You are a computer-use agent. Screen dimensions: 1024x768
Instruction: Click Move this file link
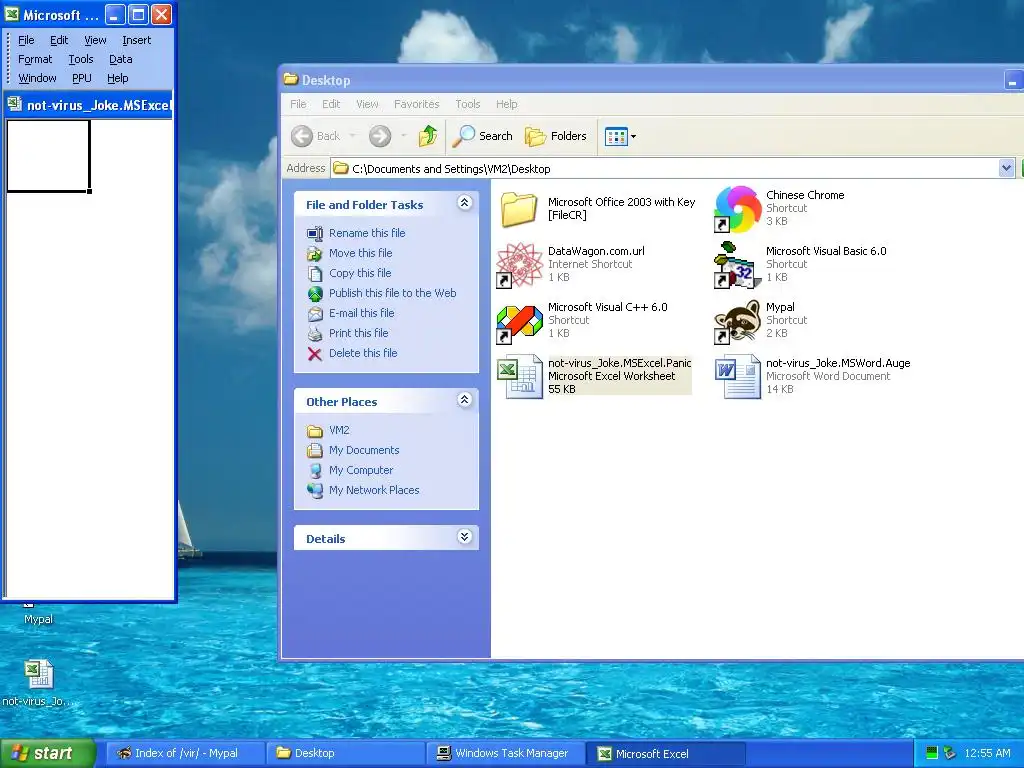360,253
